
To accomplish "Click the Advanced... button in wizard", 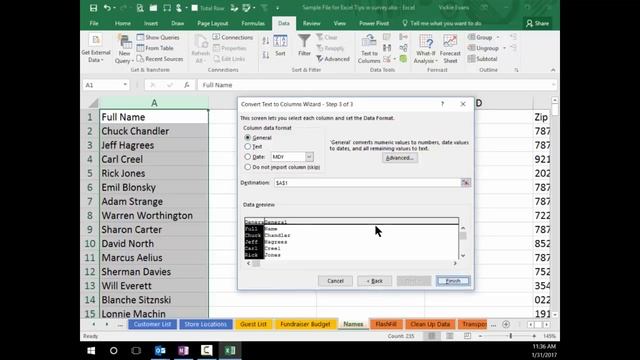I will pyautogui.click(x=400, y=158).
